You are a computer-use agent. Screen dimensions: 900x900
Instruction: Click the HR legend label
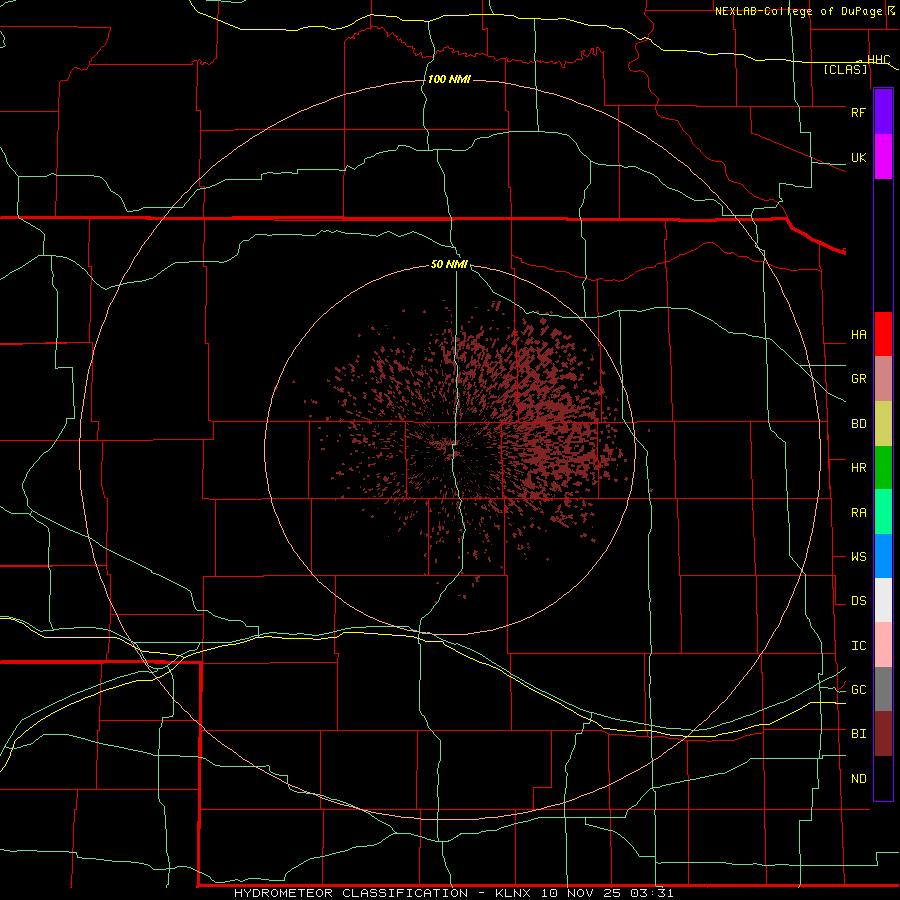tap(858, 468)
